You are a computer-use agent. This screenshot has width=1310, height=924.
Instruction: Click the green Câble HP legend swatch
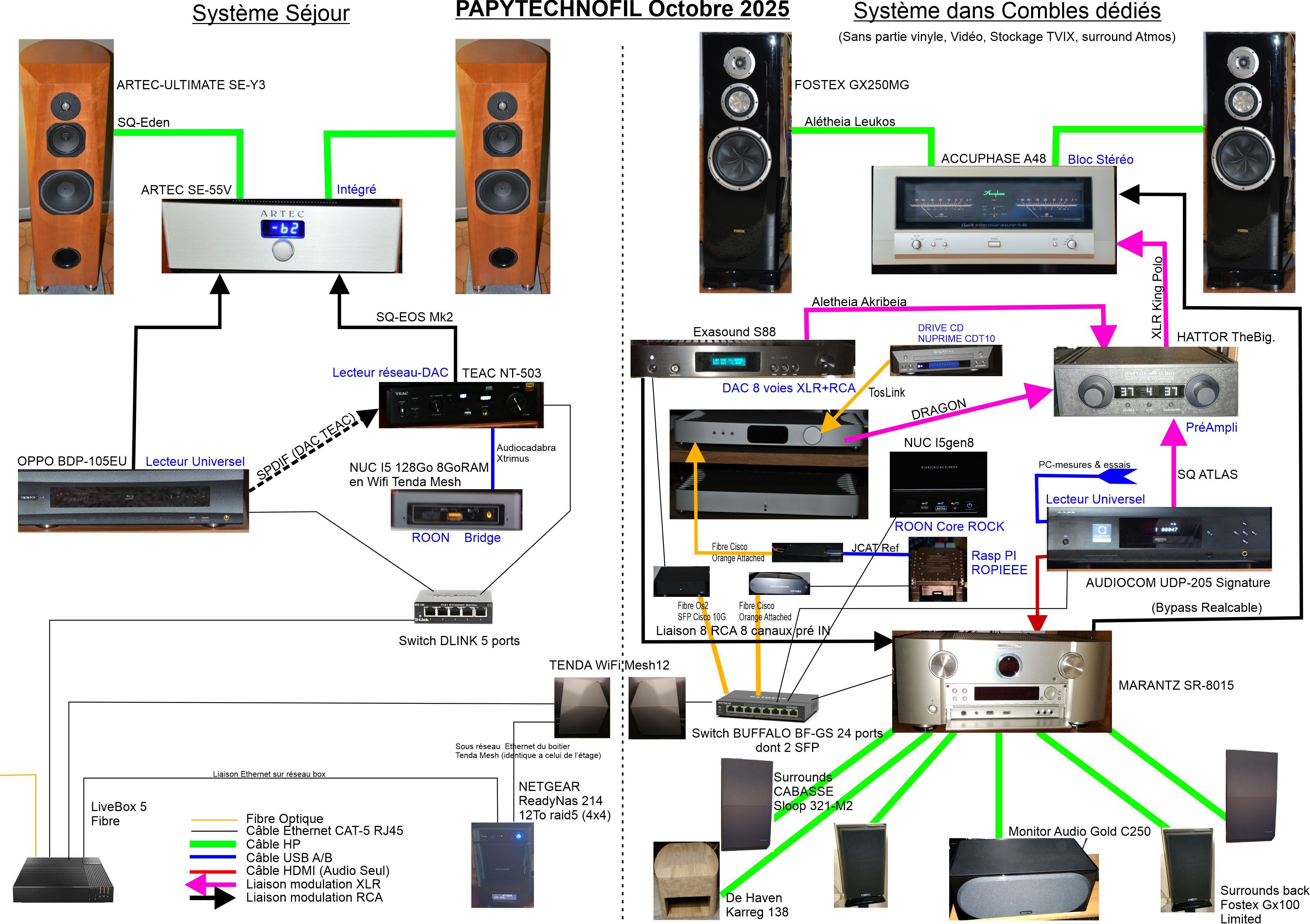213,844
